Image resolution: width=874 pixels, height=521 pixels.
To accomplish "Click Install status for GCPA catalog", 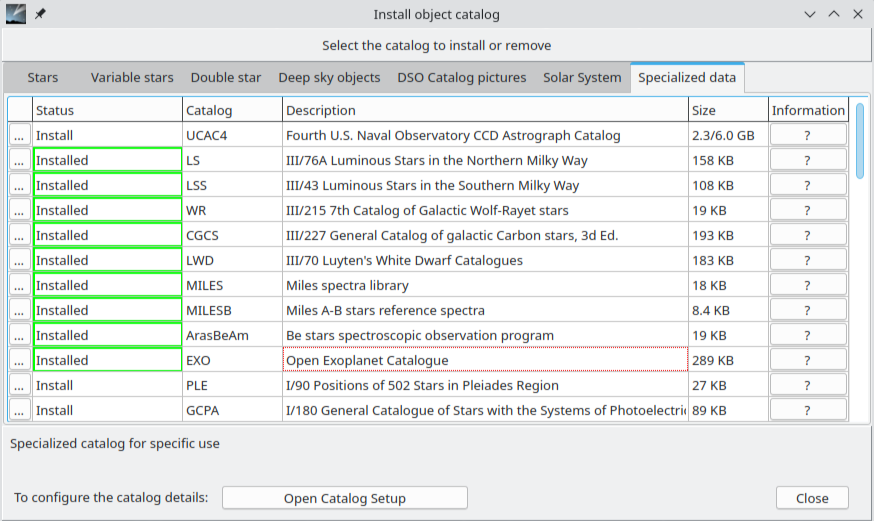I will point(108,411).
